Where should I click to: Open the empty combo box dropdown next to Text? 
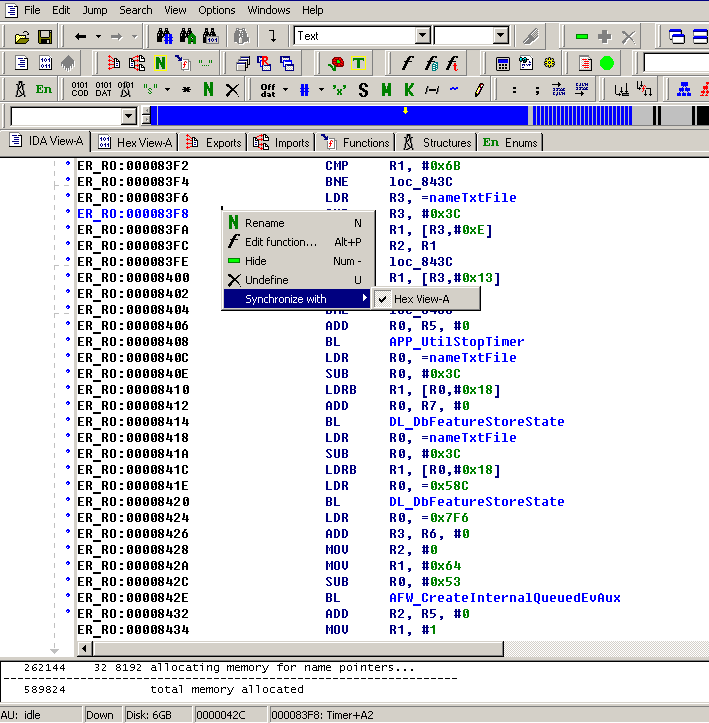click(500, 36)
